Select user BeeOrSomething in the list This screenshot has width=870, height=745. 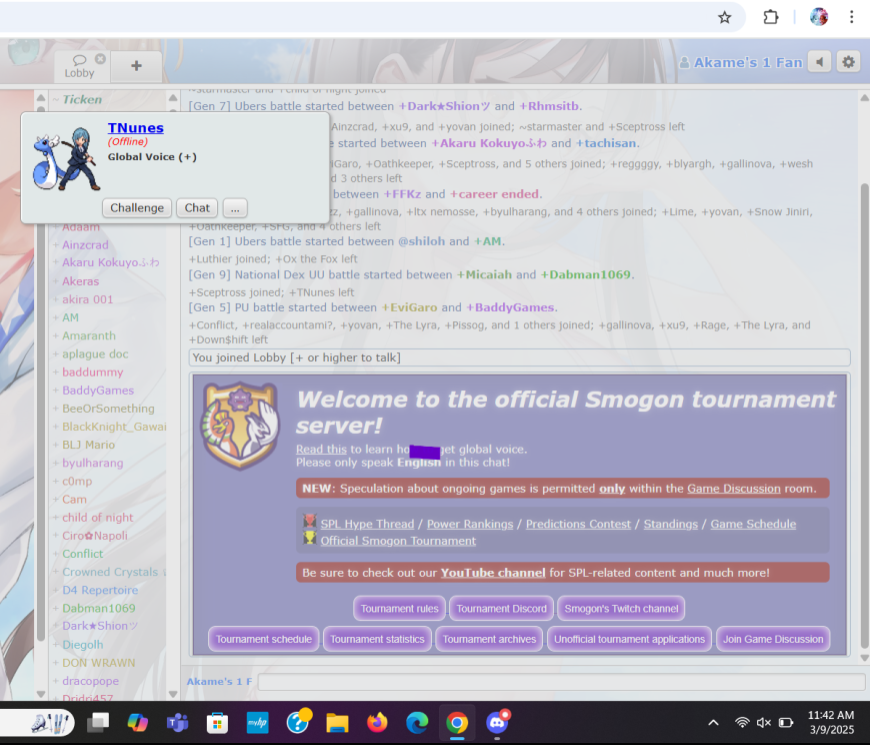pos(108,408)
